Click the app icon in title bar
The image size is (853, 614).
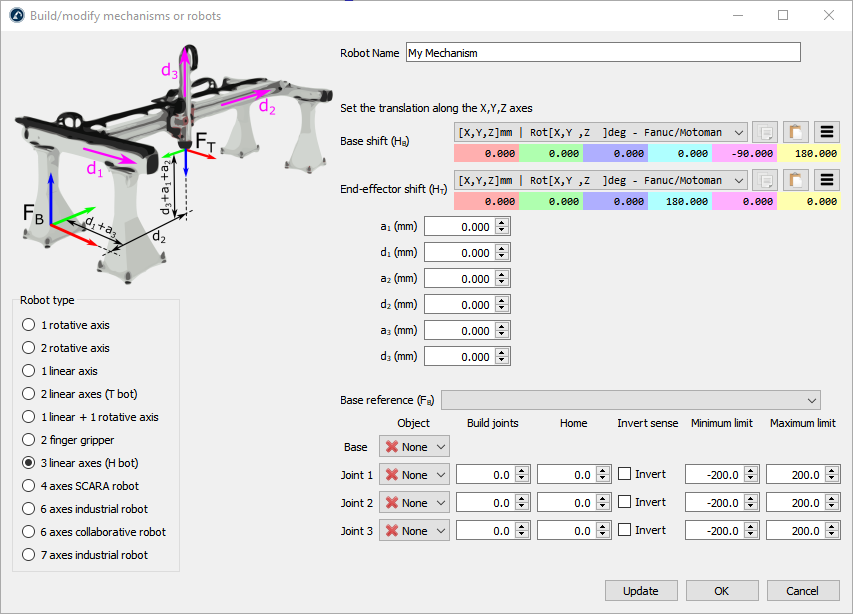pyautogui.click(x=16, y=16)
